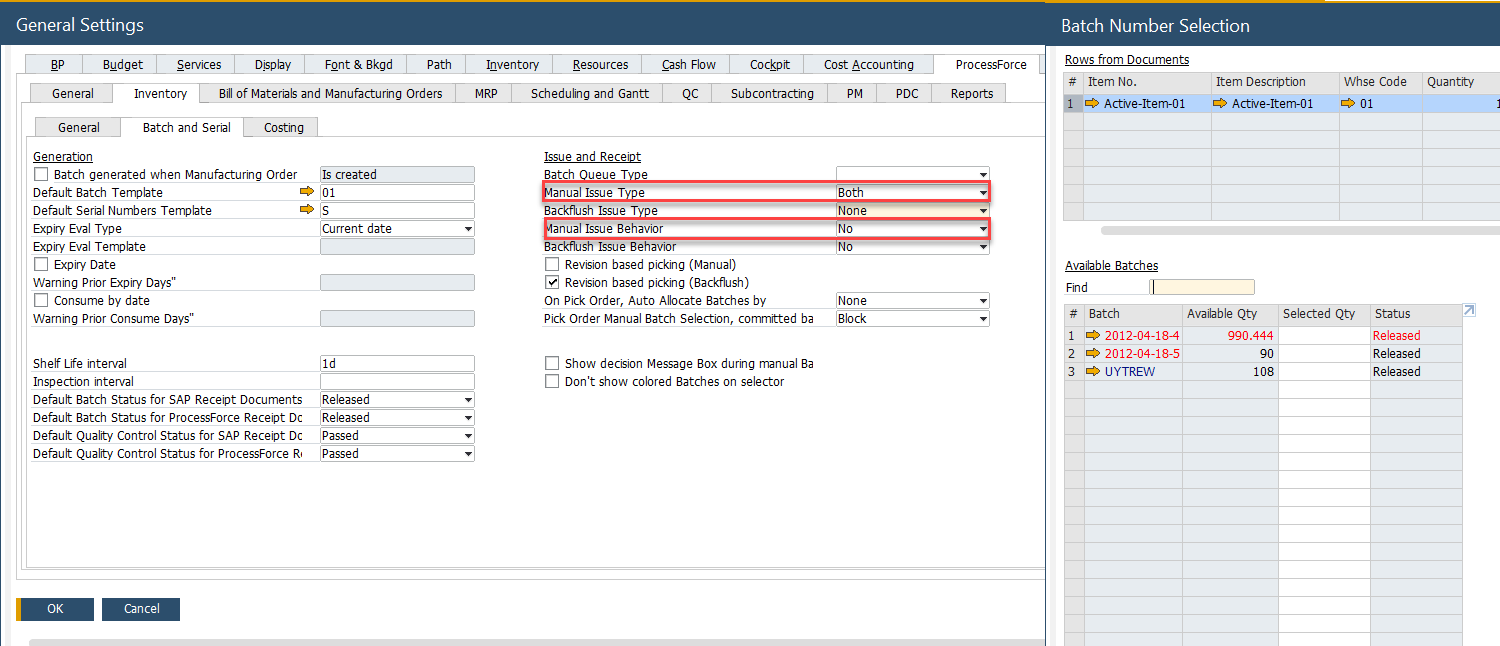
Task: Enable Batch generated when Manufacturing Order checkbox
Action: tap(41, 174)
